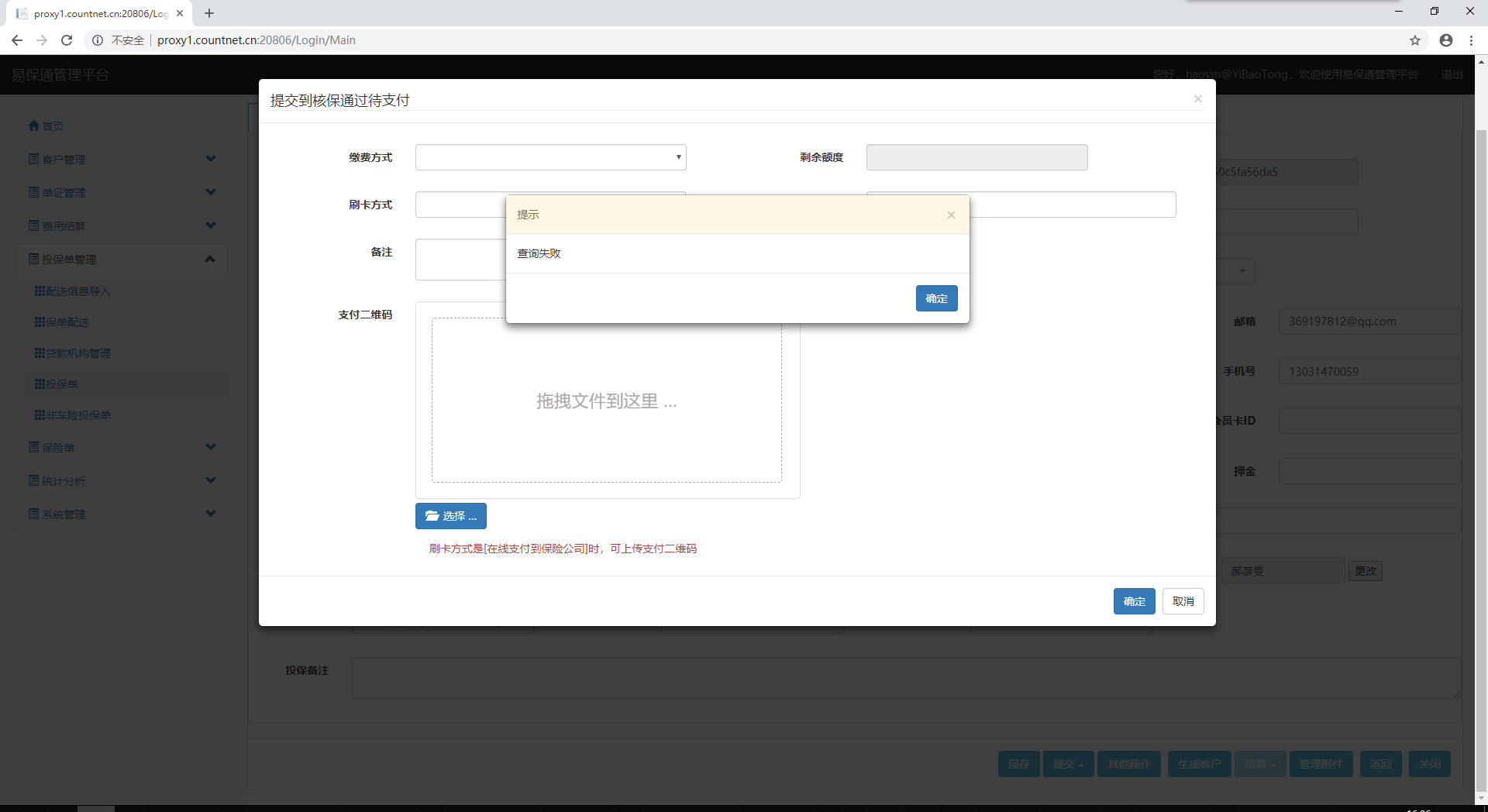Close the 提示 alert with its X
Image resolution: width=1488 pixels, height=812 pixels.
point(951,215)
